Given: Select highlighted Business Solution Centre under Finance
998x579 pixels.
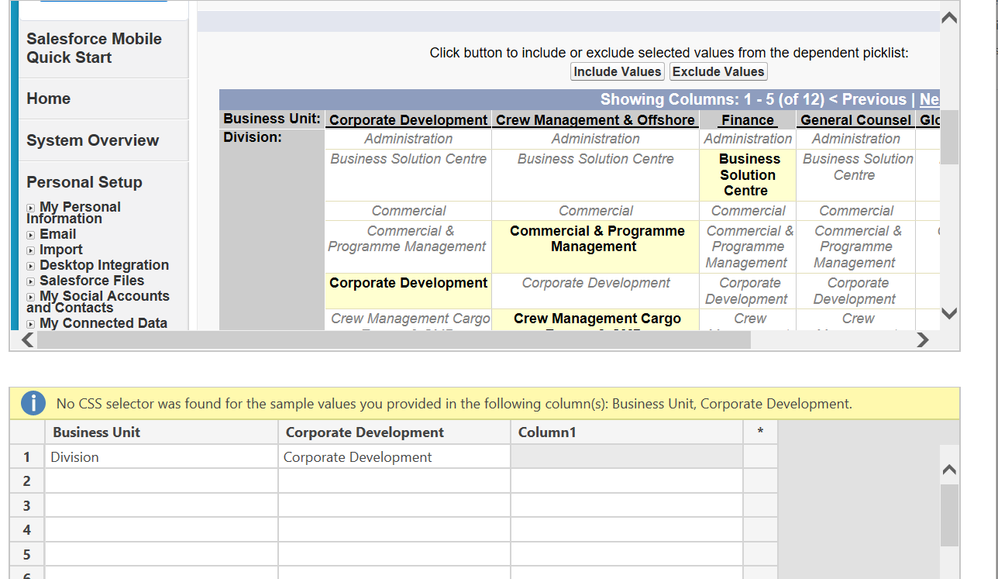Looking at the screenshot, I should [747, 175].
